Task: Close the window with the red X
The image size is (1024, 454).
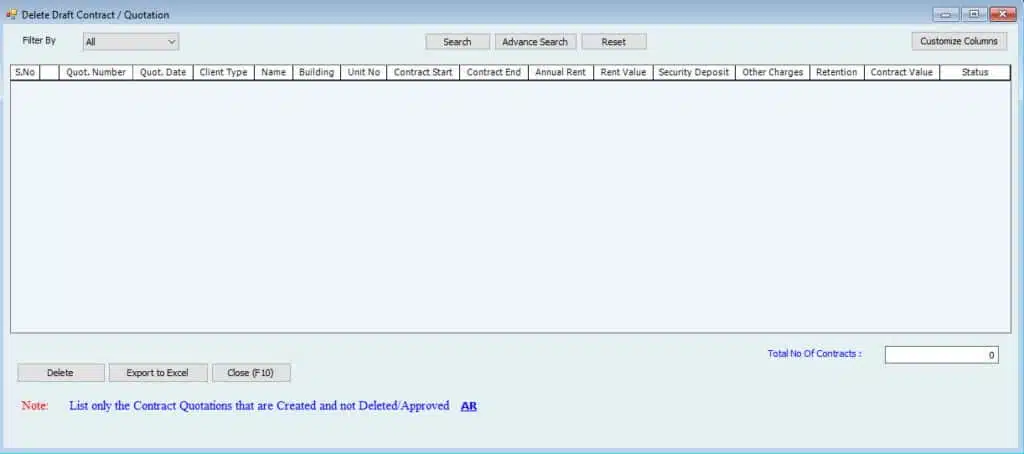Action: point(1002,14)
